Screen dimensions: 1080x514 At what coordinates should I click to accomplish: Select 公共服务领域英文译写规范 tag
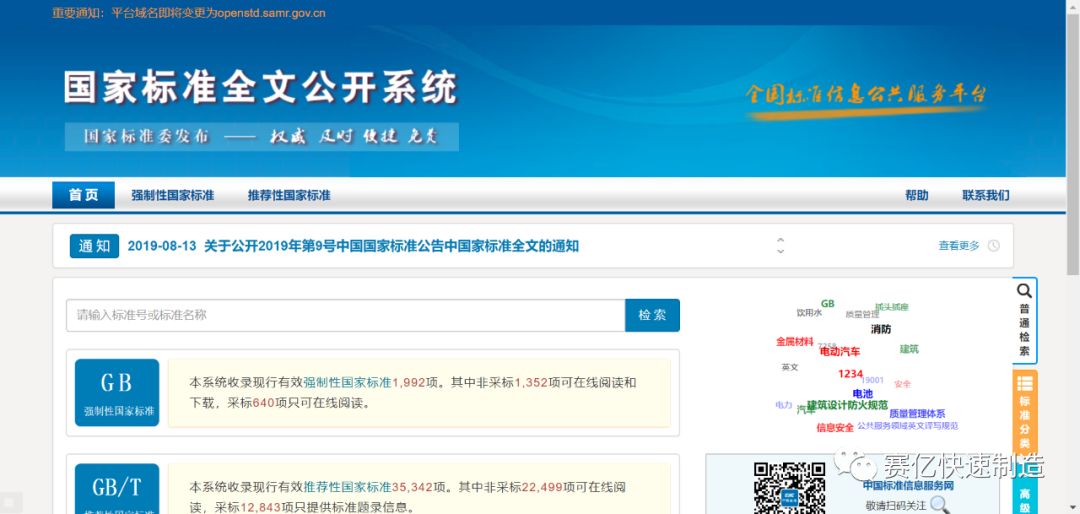click(x=908, y=426)
